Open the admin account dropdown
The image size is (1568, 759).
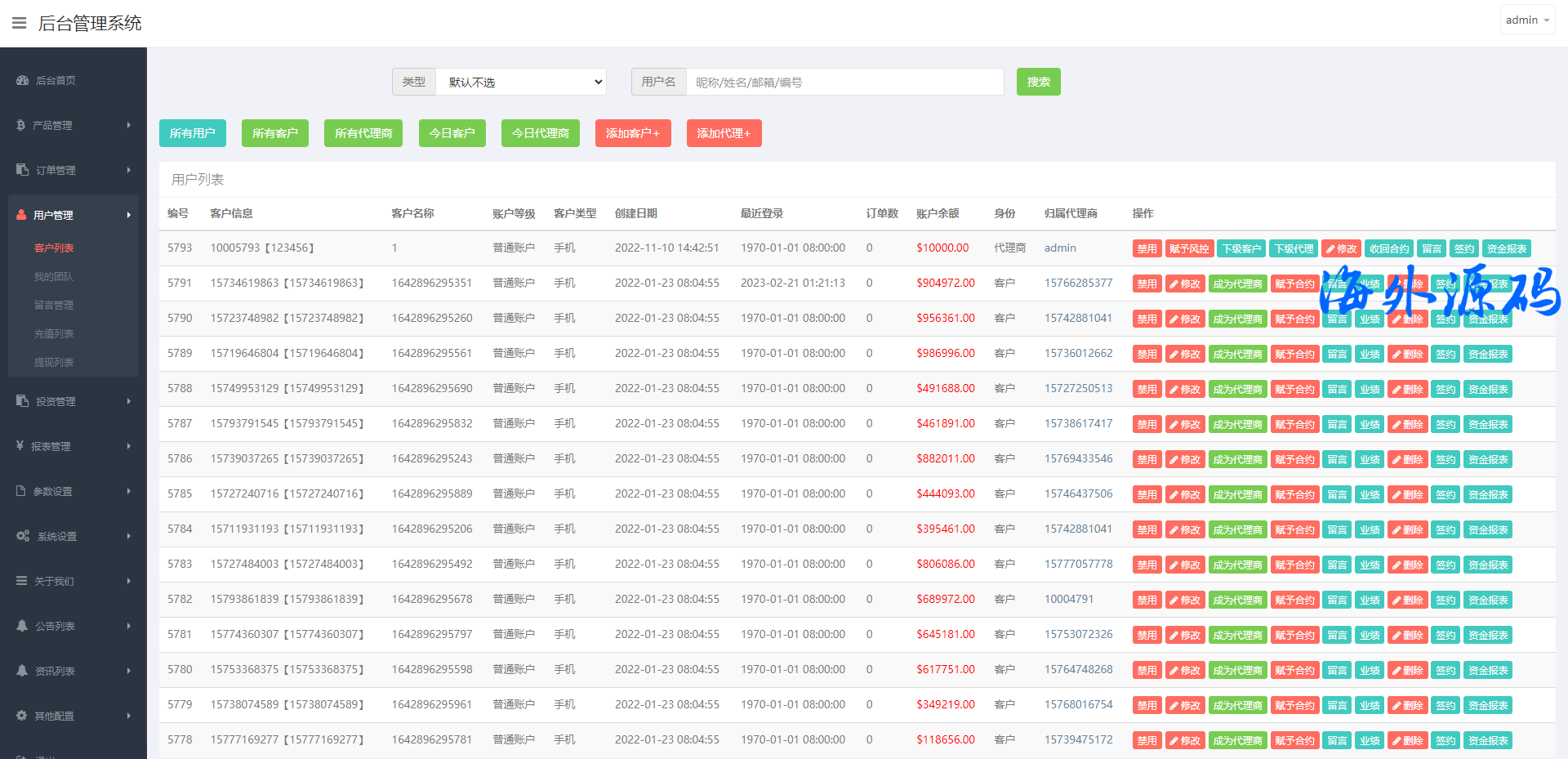(x=1526, y=20)
